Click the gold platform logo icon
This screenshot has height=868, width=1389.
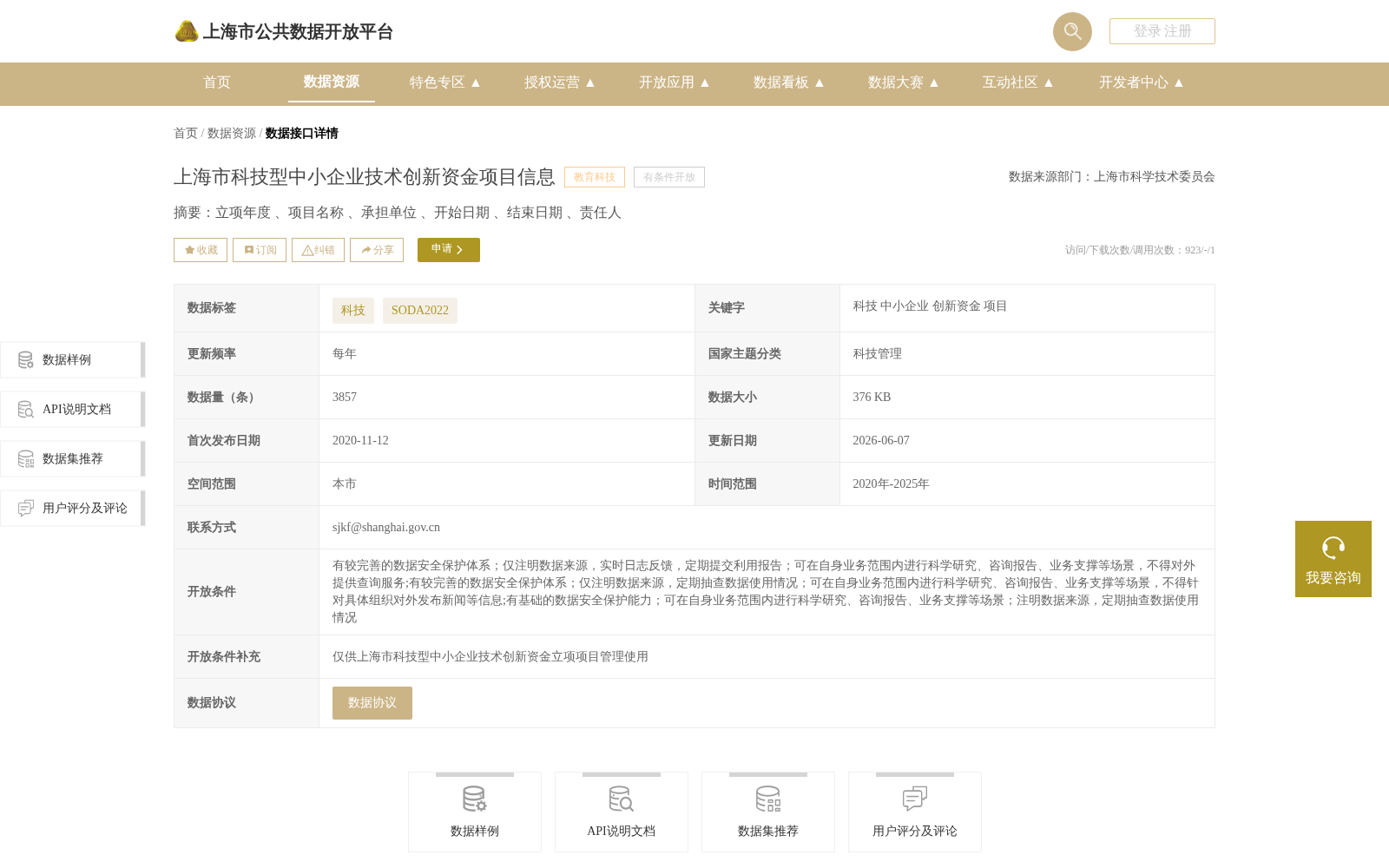(187, 31)
